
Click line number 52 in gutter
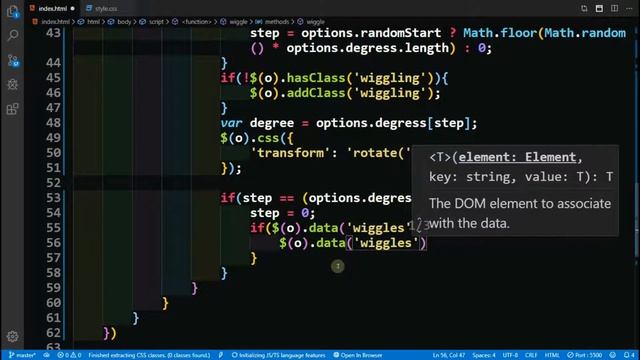click(53, 183)
